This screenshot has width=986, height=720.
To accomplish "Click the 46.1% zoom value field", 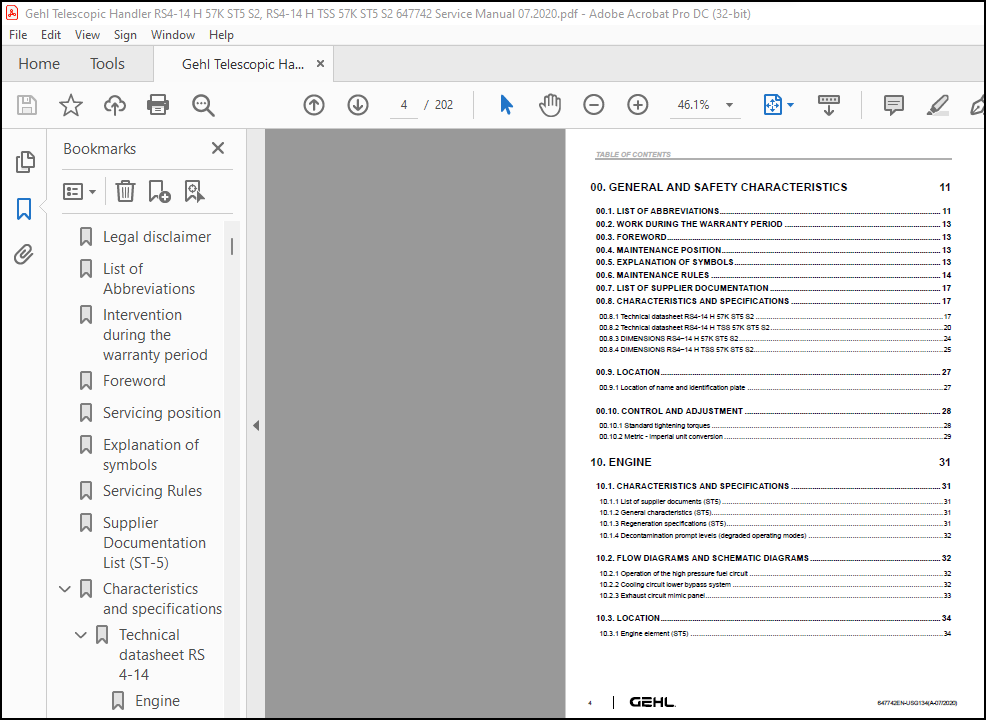I will [694, 105].
